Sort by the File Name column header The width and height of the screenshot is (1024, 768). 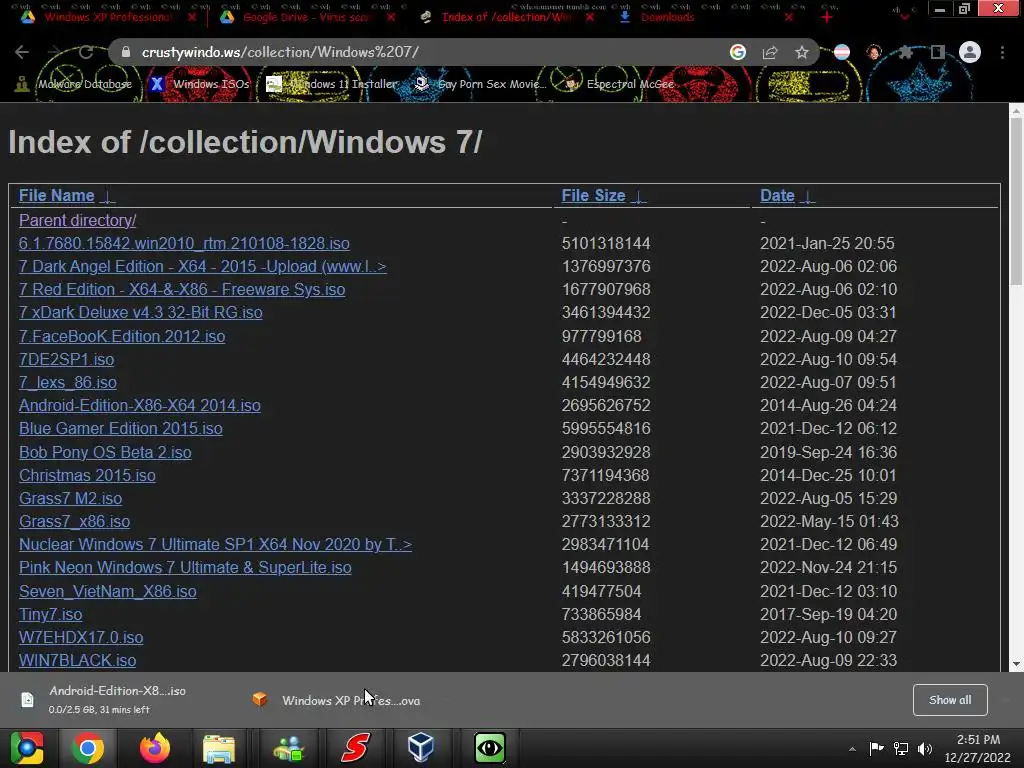click(57, 195)
